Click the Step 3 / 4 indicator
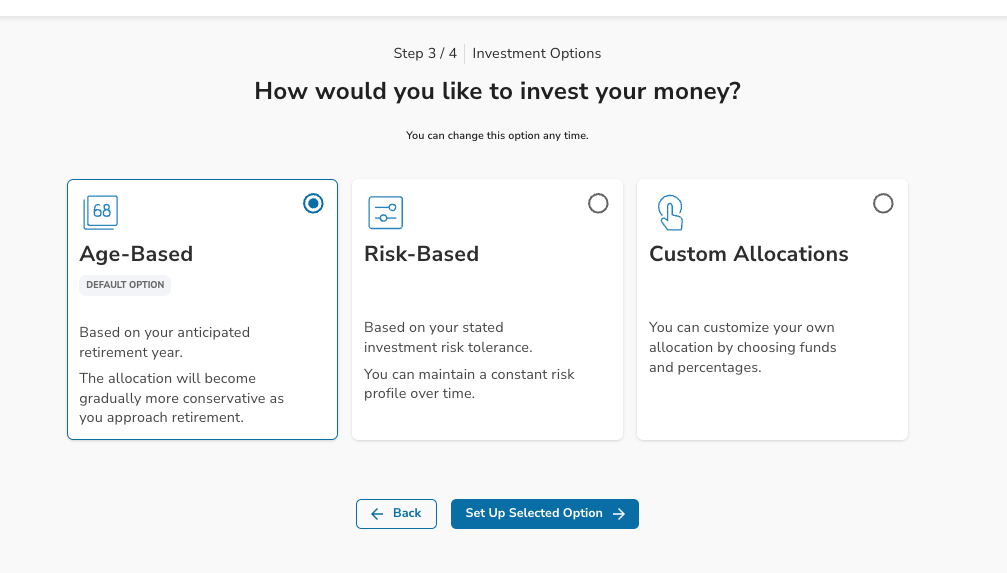Viewport: 1007px width, 573px height. point(425,53)
